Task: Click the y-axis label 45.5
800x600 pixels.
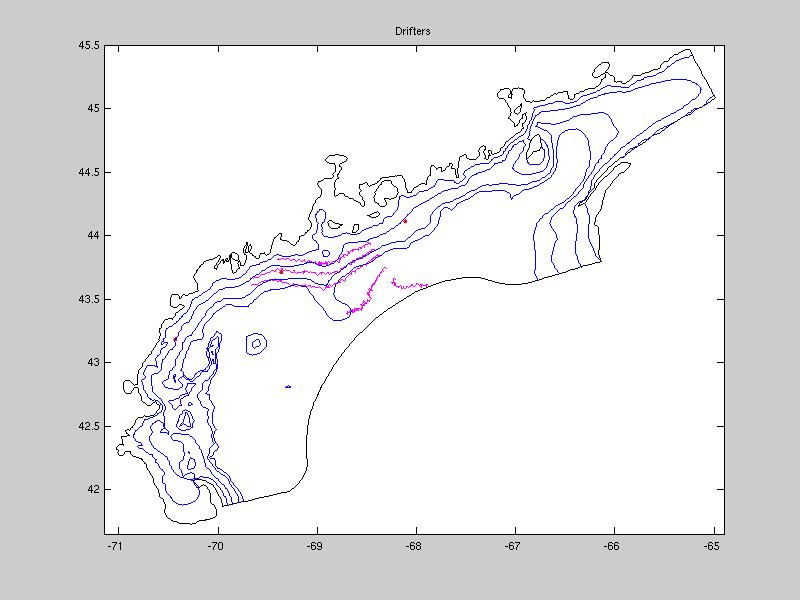Action: 89,45
